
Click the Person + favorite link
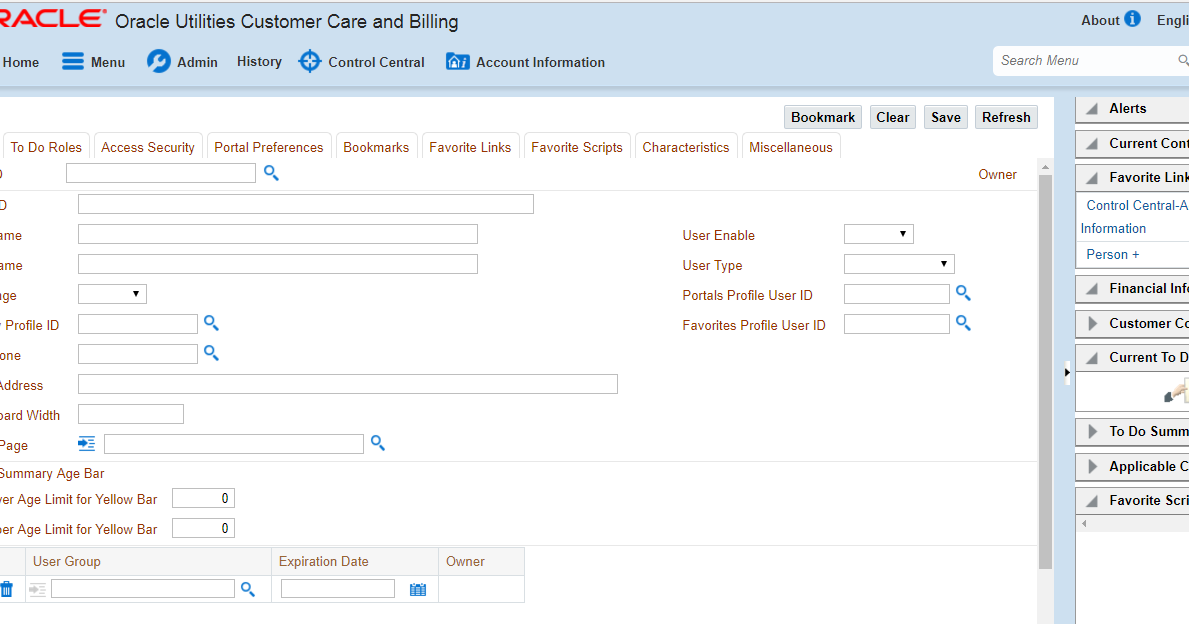1113,254
